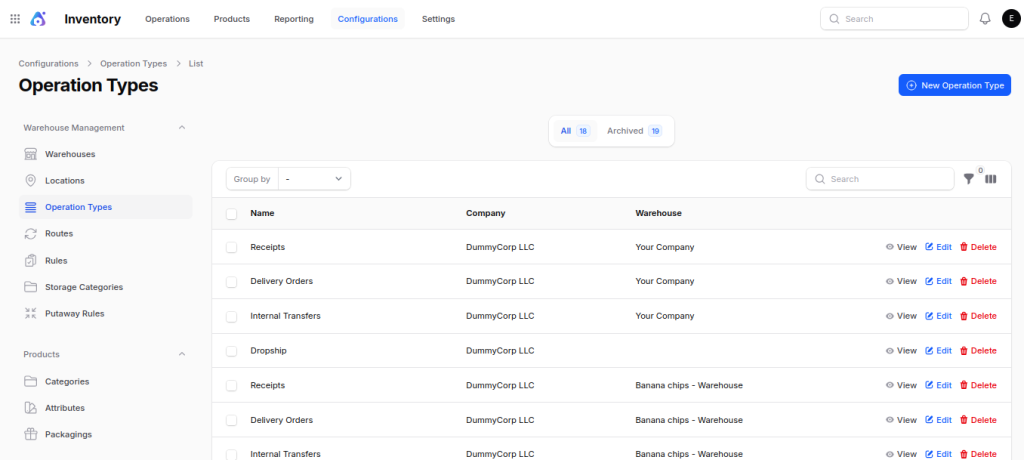1024x460 pixels.
Task: Open the Group by dropdown
Action: tap(314, 178)
